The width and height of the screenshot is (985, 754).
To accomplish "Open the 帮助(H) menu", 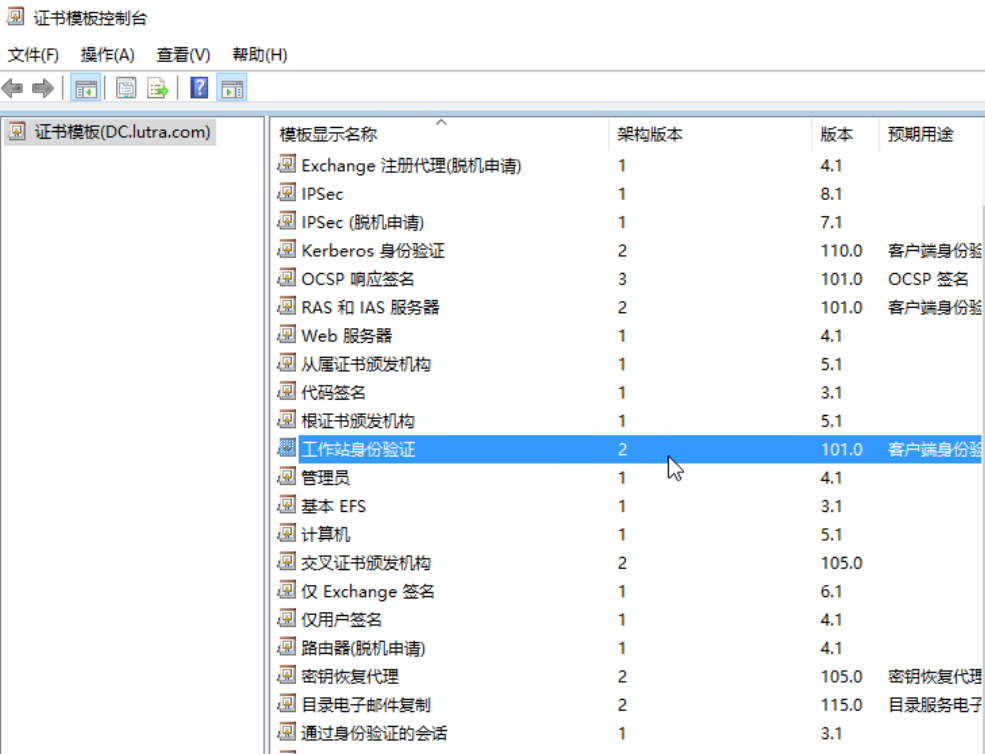I will [259, 55].
